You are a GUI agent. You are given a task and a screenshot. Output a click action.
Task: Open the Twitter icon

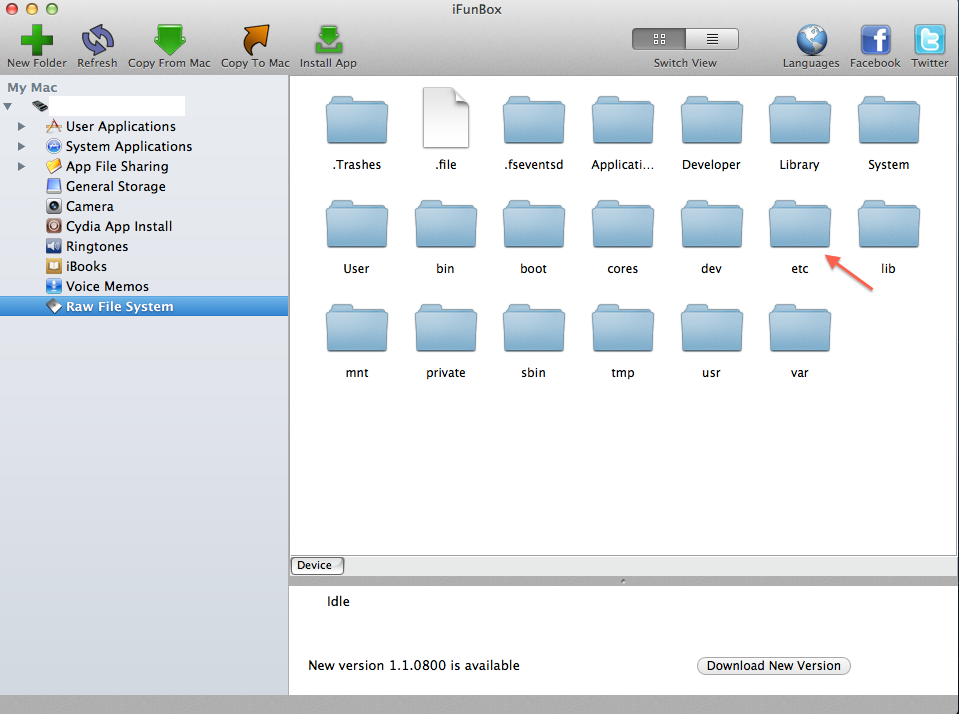pos(929,40)
